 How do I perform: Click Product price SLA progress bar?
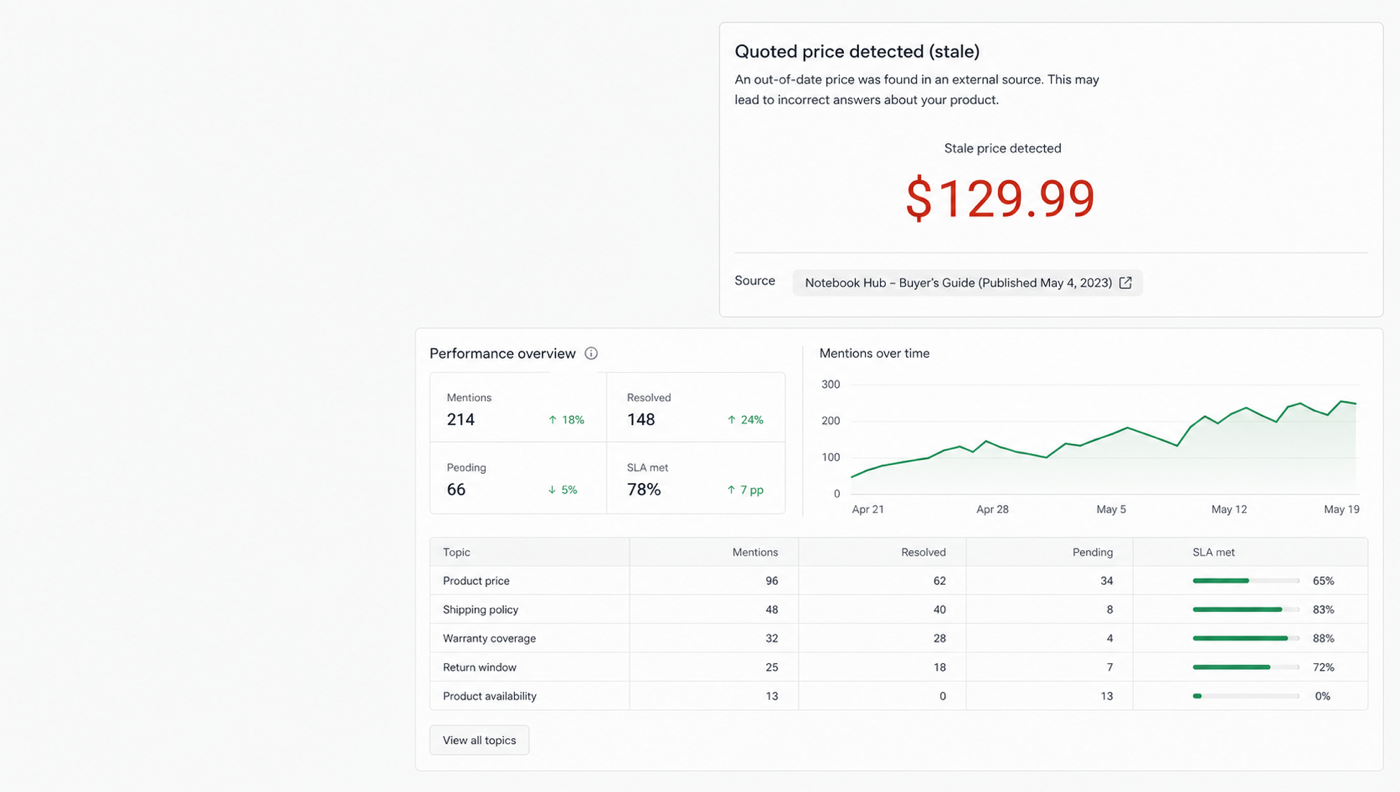click(1246, 581)
